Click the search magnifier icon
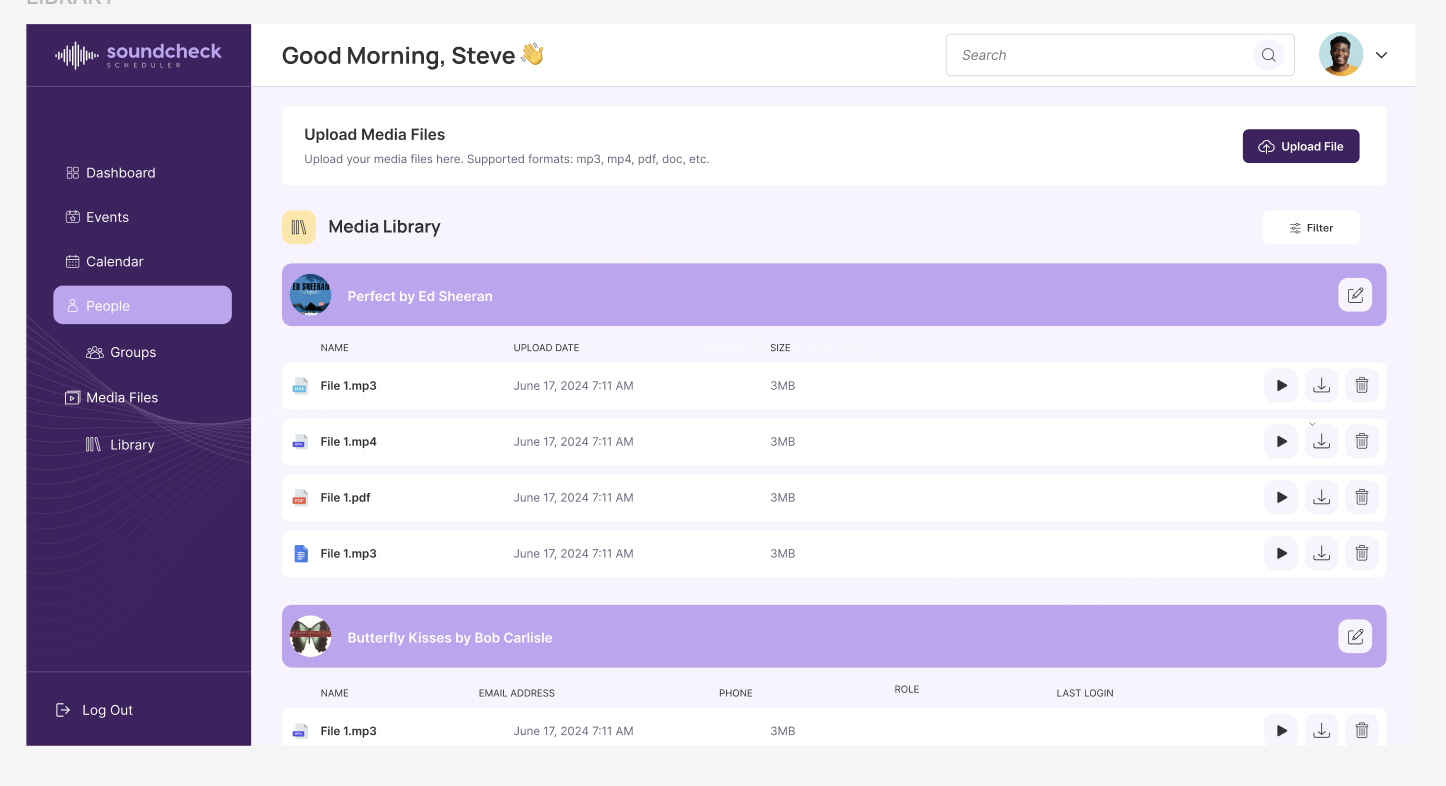Image resolution: width=1446 pixels, height=786 pixels. (x=1268, y=55)
